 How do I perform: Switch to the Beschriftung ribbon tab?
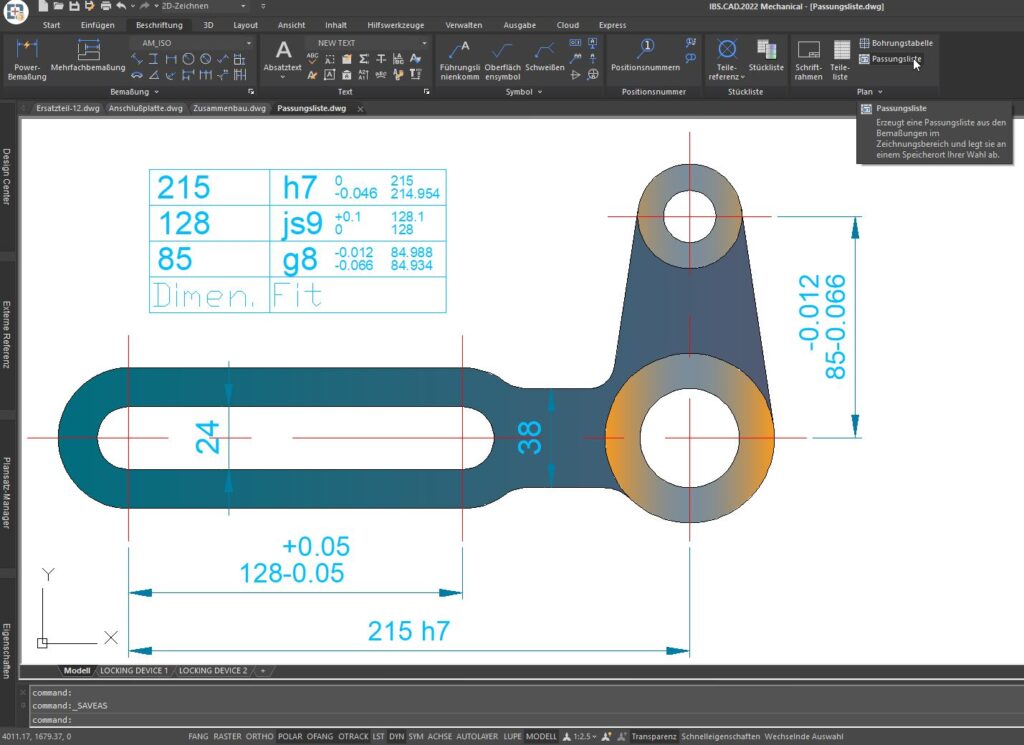pos(158,25)
